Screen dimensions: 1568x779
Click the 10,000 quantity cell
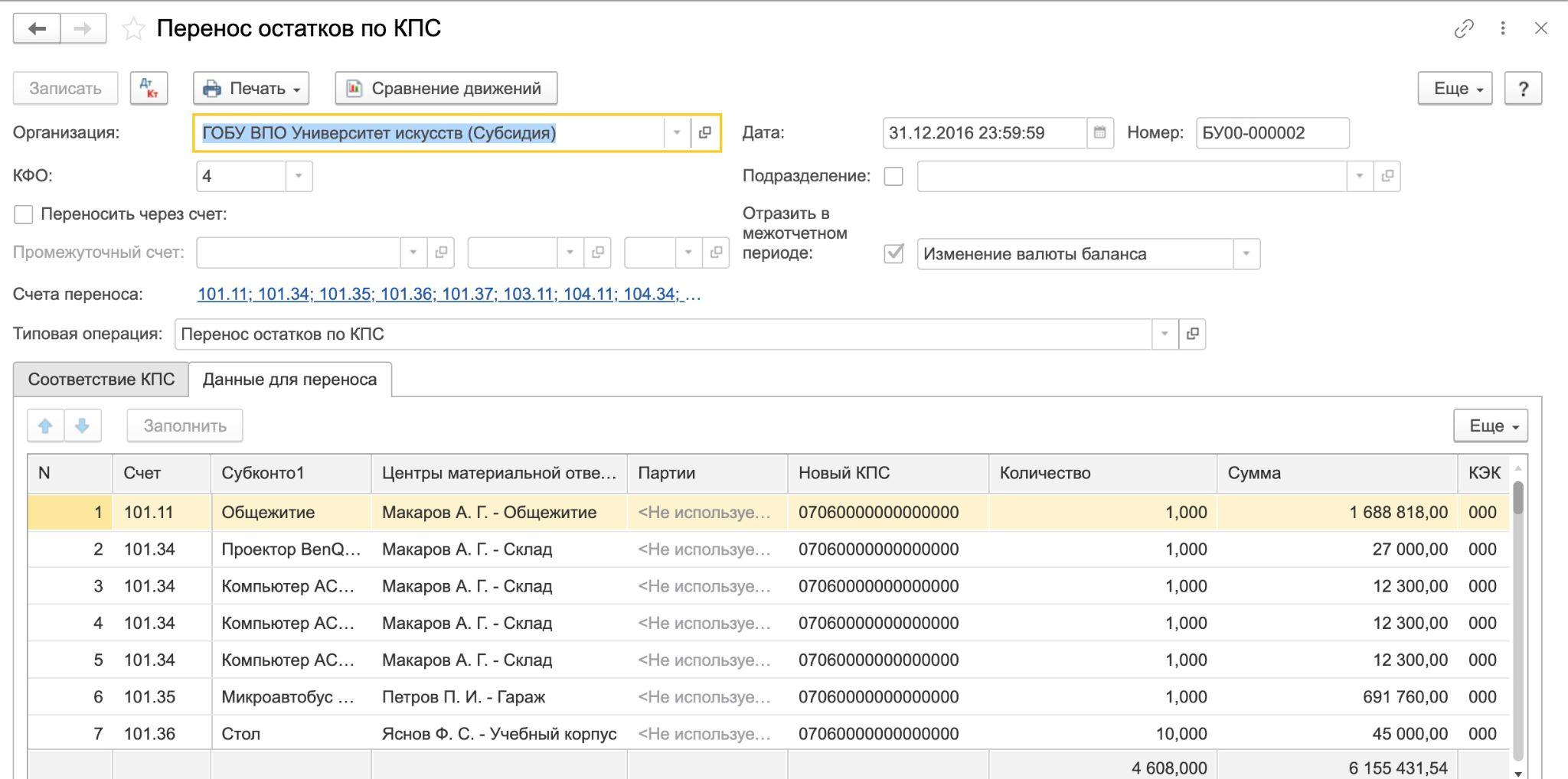pos(1103,734)
